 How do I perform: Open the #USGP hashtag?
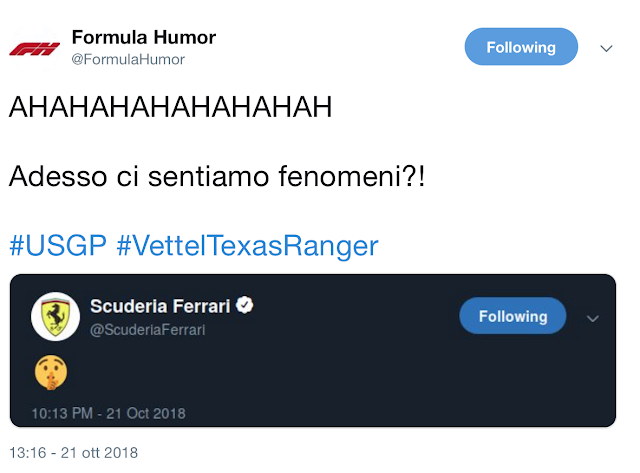(x=56, y=245)
